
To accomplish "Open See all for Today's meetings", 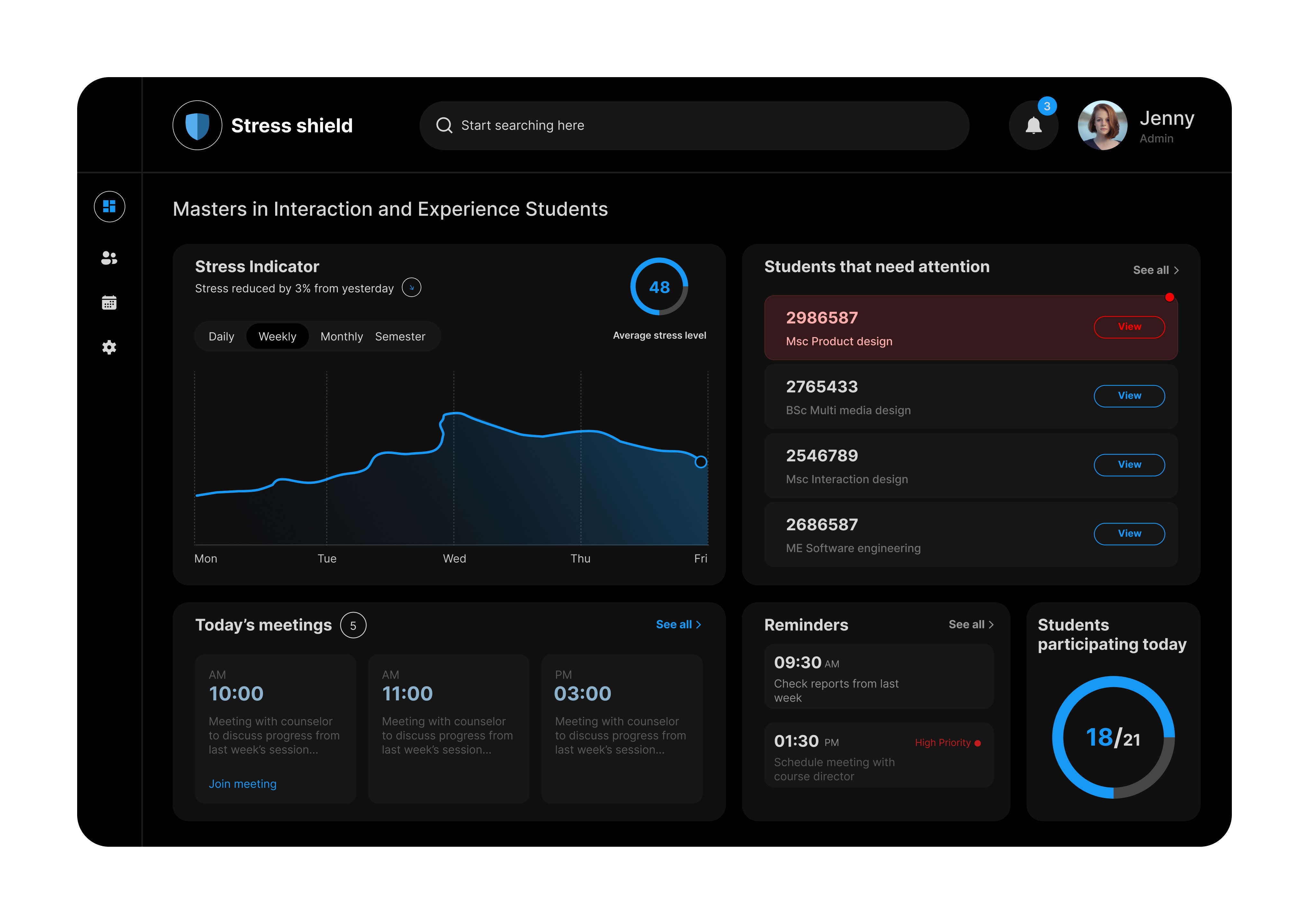I will 678,625.
